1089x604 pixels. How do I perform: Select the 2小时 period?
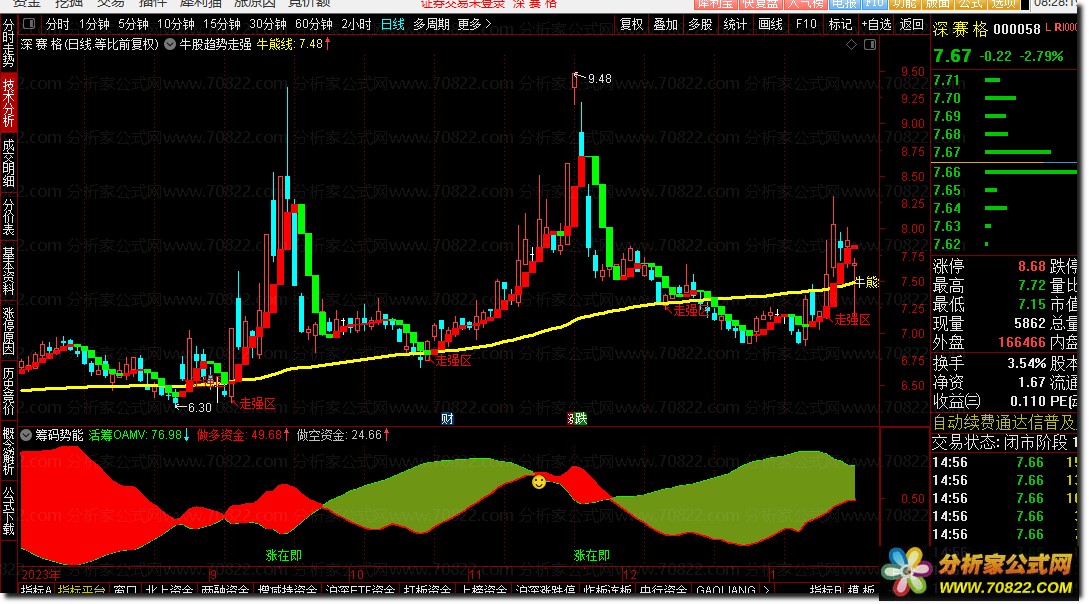(x=356, y=24)
